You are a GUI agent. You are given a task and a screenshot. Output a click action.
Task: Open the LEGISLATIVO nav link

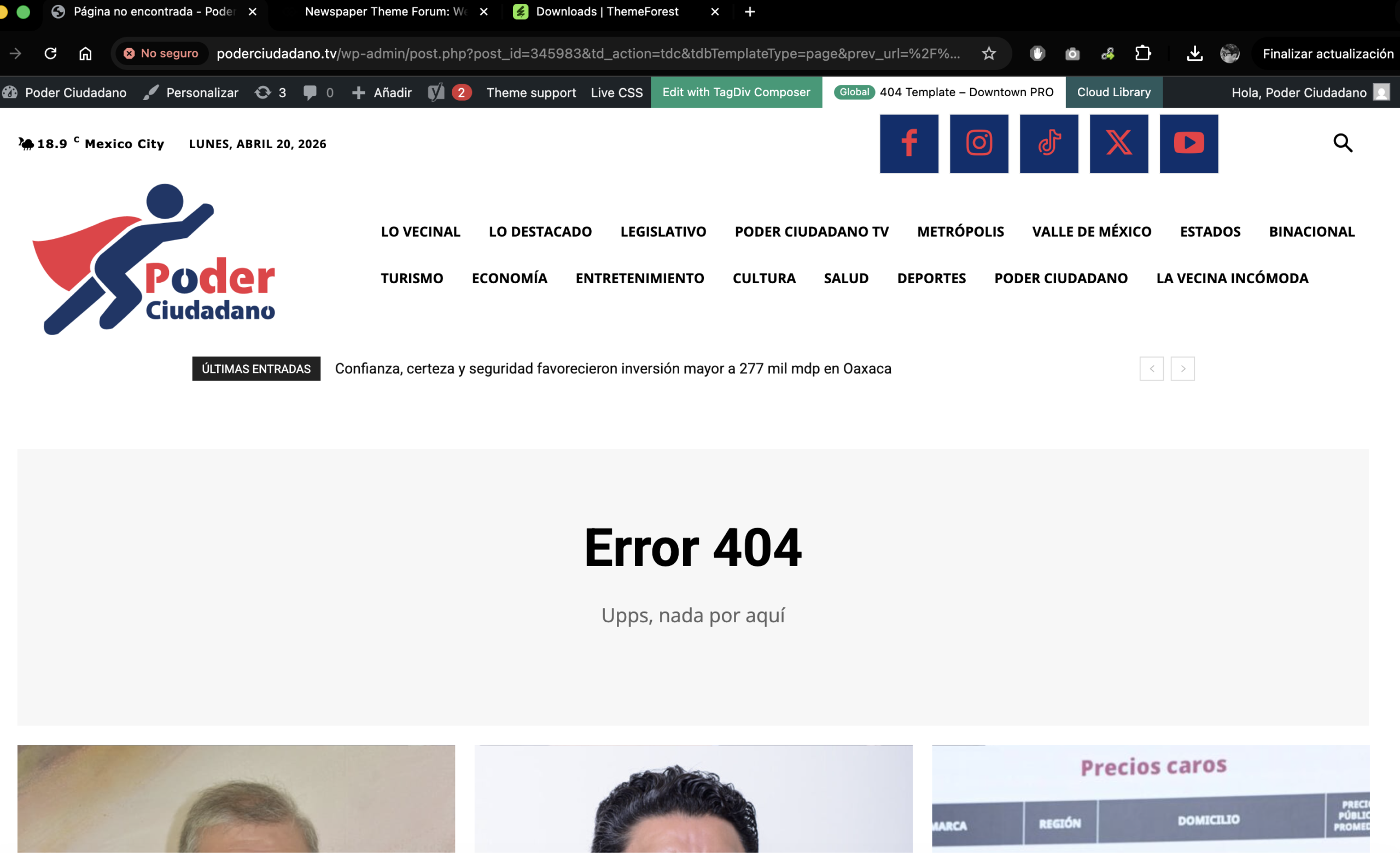click(x=663, y=232)
